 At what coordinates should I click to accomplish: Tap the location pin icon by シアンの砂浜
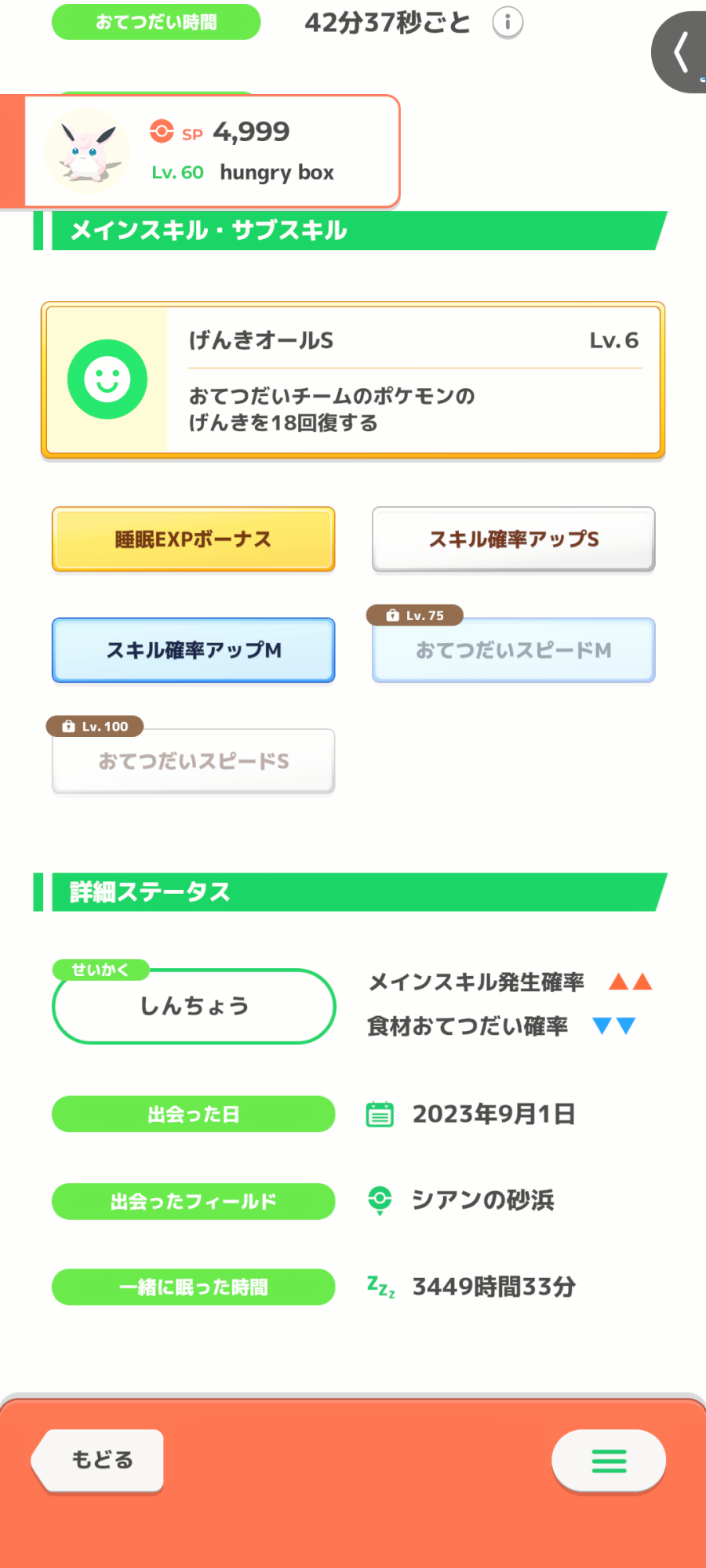pos(380,1200)
